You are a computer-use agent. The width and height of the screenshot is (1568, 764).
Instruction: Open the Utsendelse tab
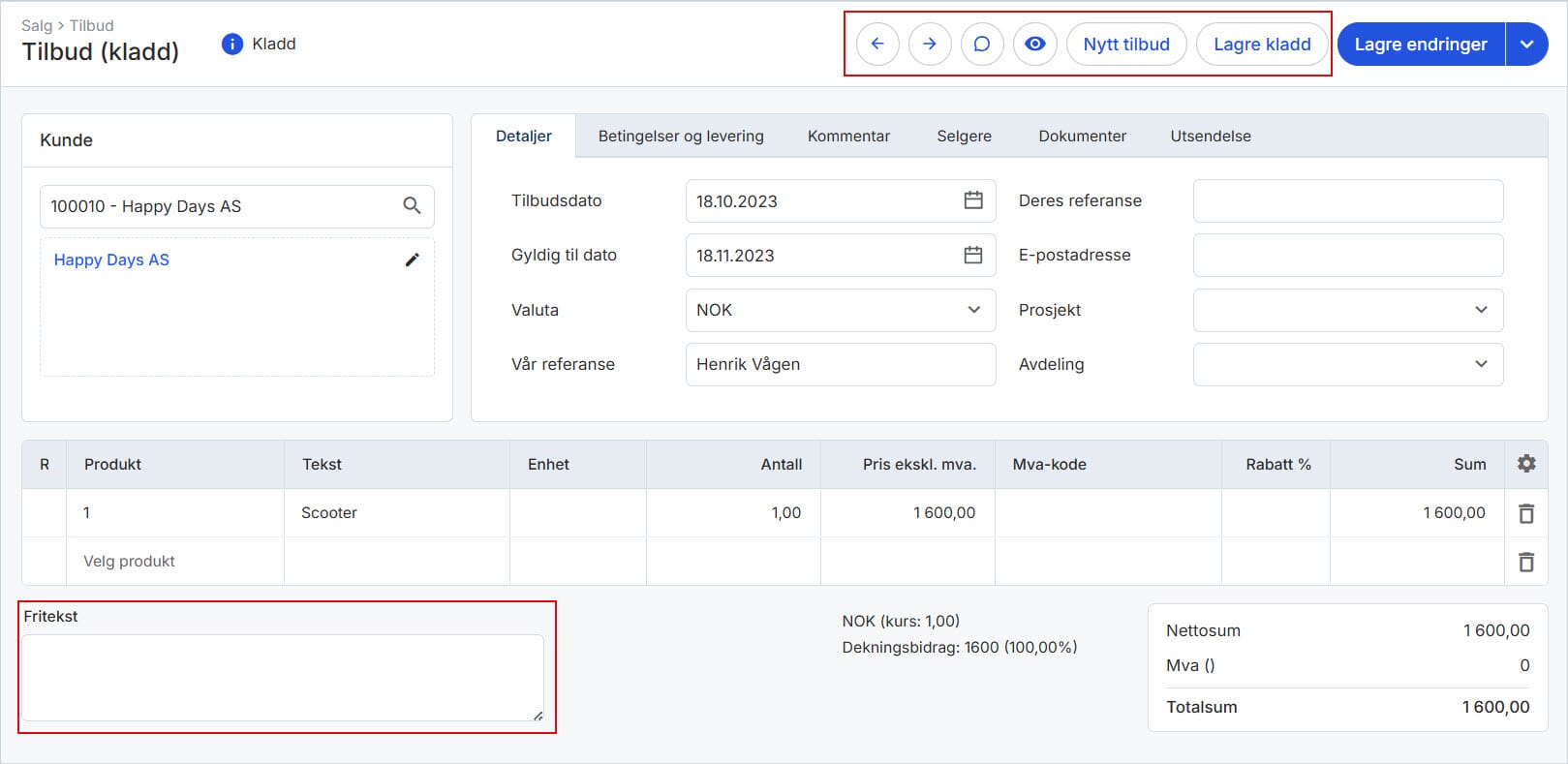[1210, 137]
